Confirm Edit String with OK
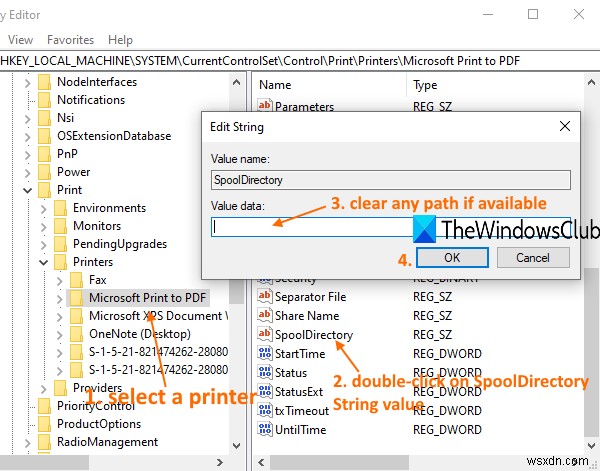600x471 pixels. (x=452, y=258)
